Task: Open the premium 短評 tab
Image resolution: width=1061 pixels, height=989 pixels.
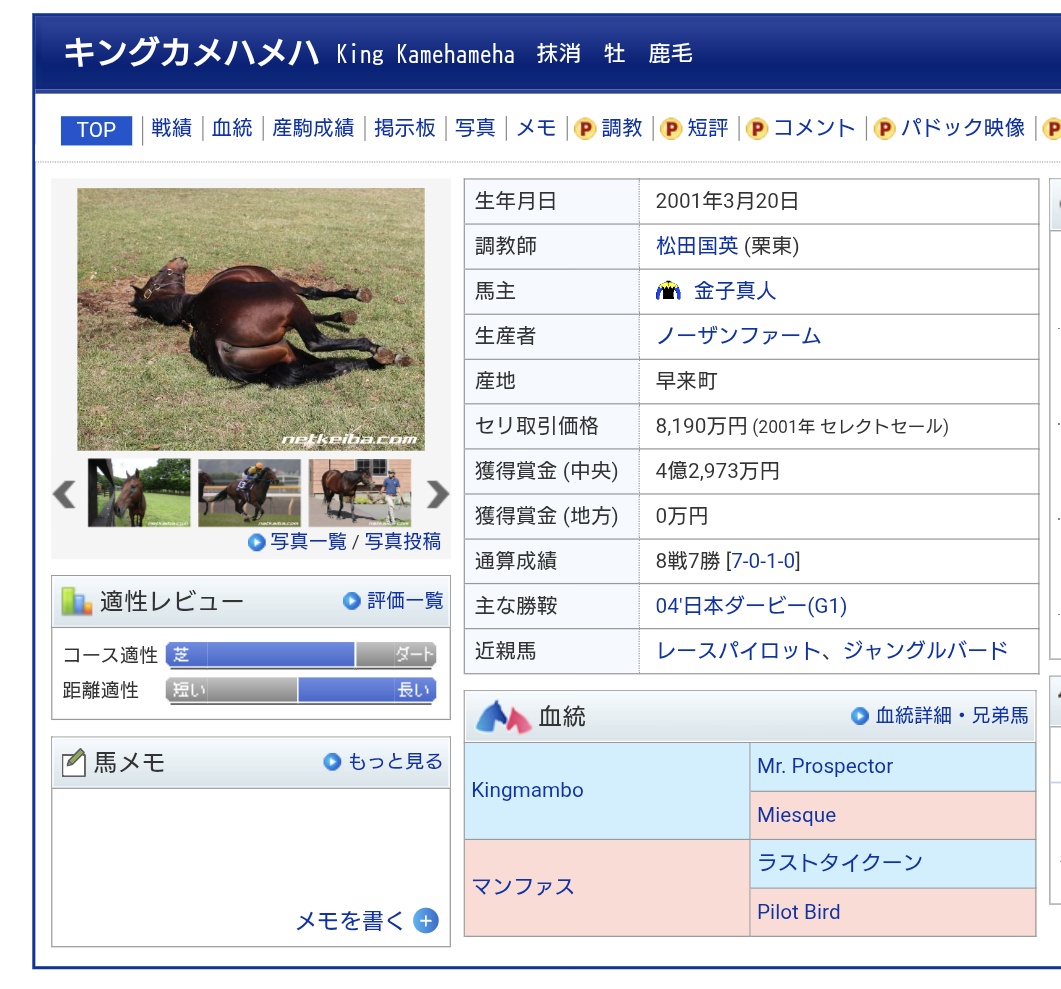Action: 708,128
